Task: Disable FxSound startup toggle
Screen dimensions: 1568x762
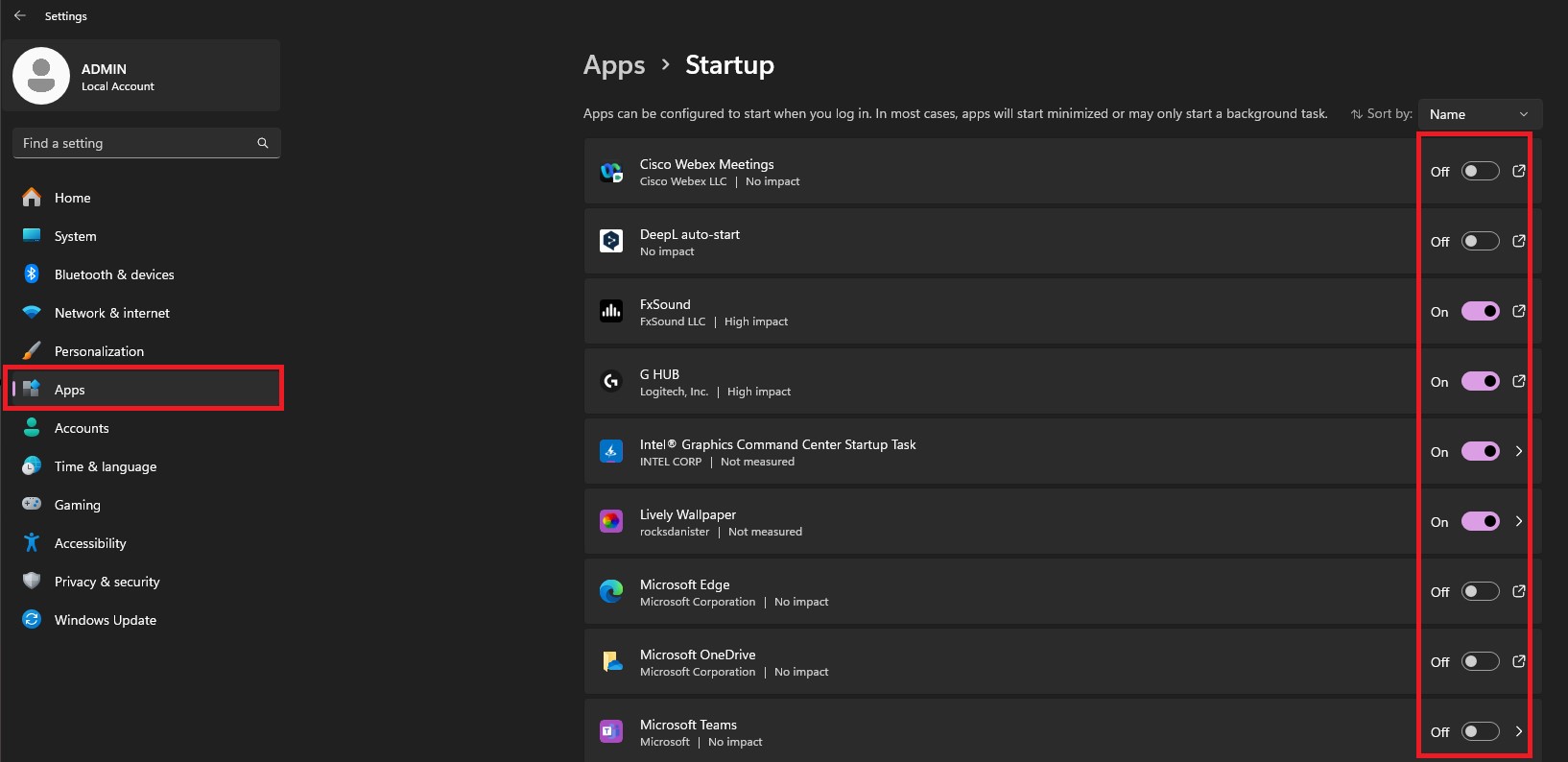Action: point(1480,311)
